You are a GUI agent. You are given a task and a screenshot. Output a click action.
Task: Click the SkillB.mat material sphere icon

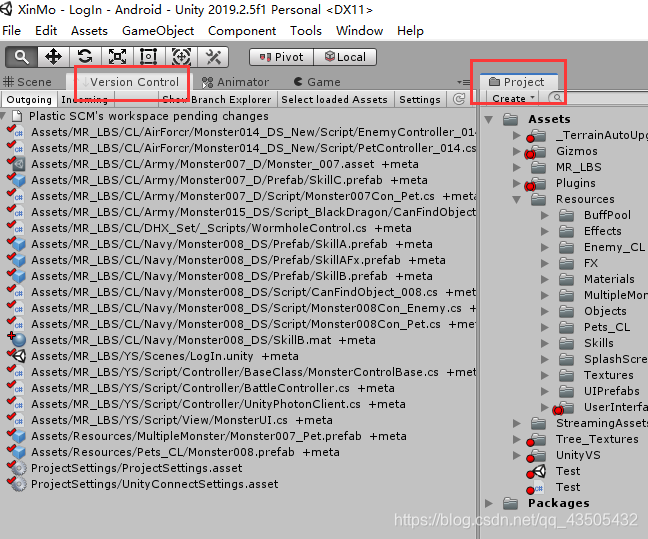[x=19, y=340]
